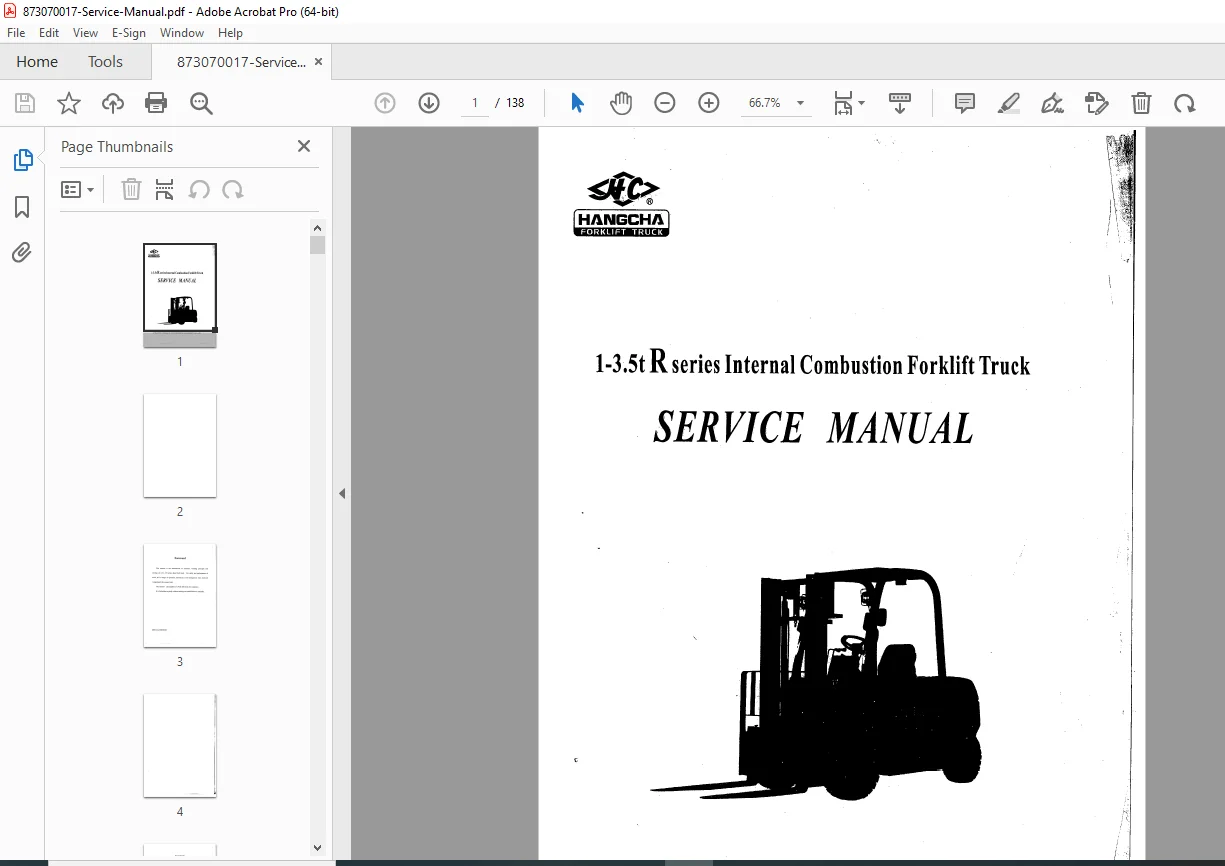Open thumbnails options dropdown menu
This screenshot has width=1225, height=866.
pyautogui.click(x=77, y=190)
